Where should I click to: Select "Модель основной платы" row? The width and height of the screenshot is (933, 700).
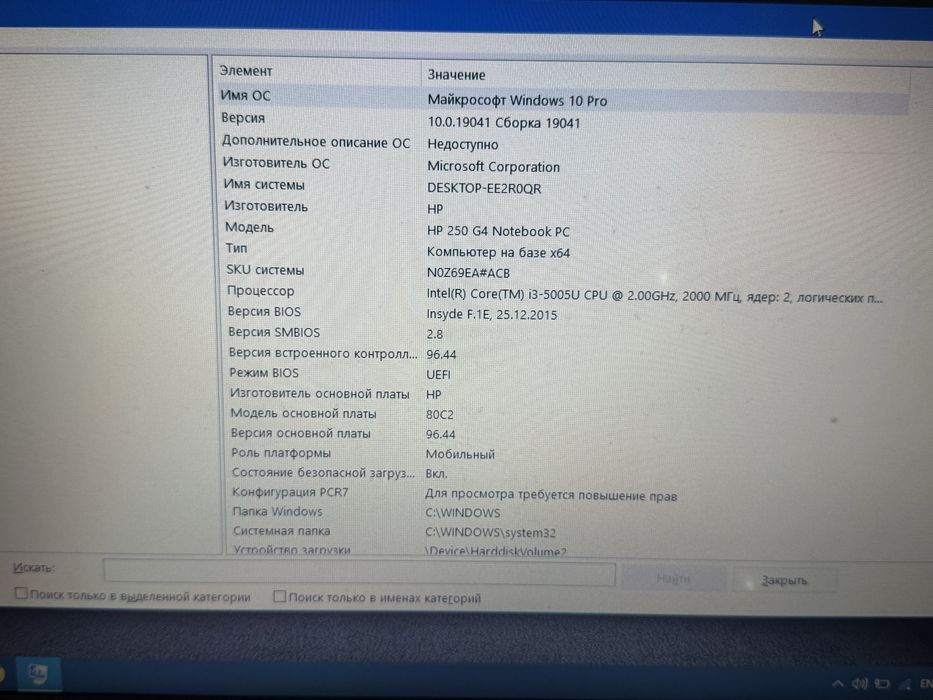pyautogui.click(x=303, y=413)
